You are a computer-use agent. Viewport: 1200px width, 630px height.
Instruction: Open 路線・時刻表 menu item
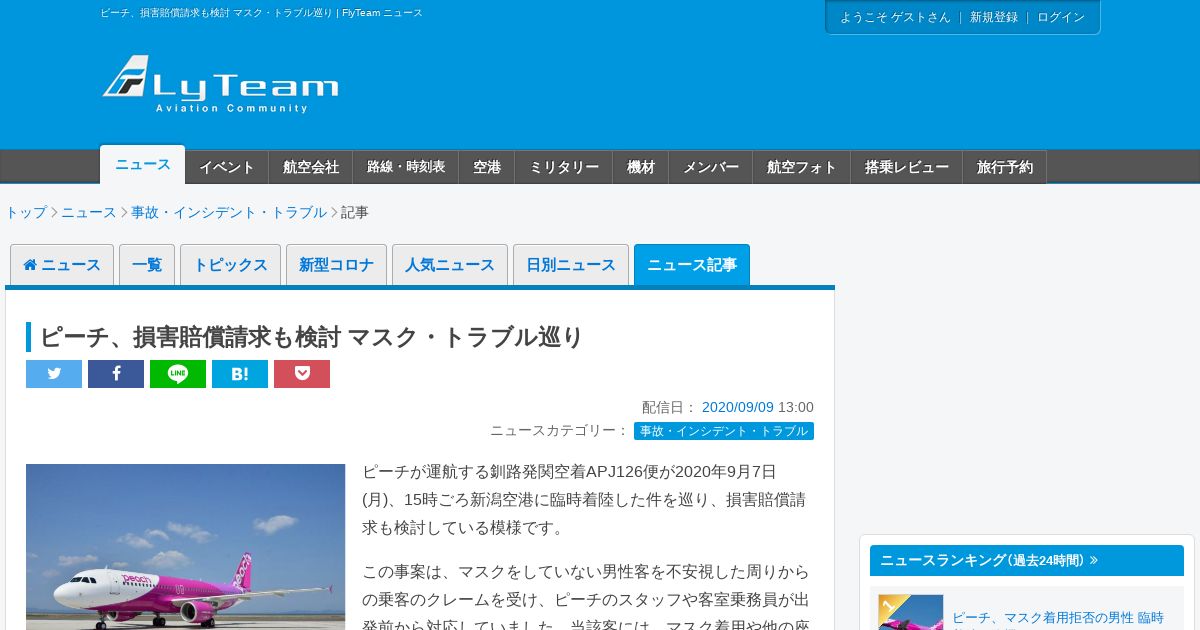[406, 167]
